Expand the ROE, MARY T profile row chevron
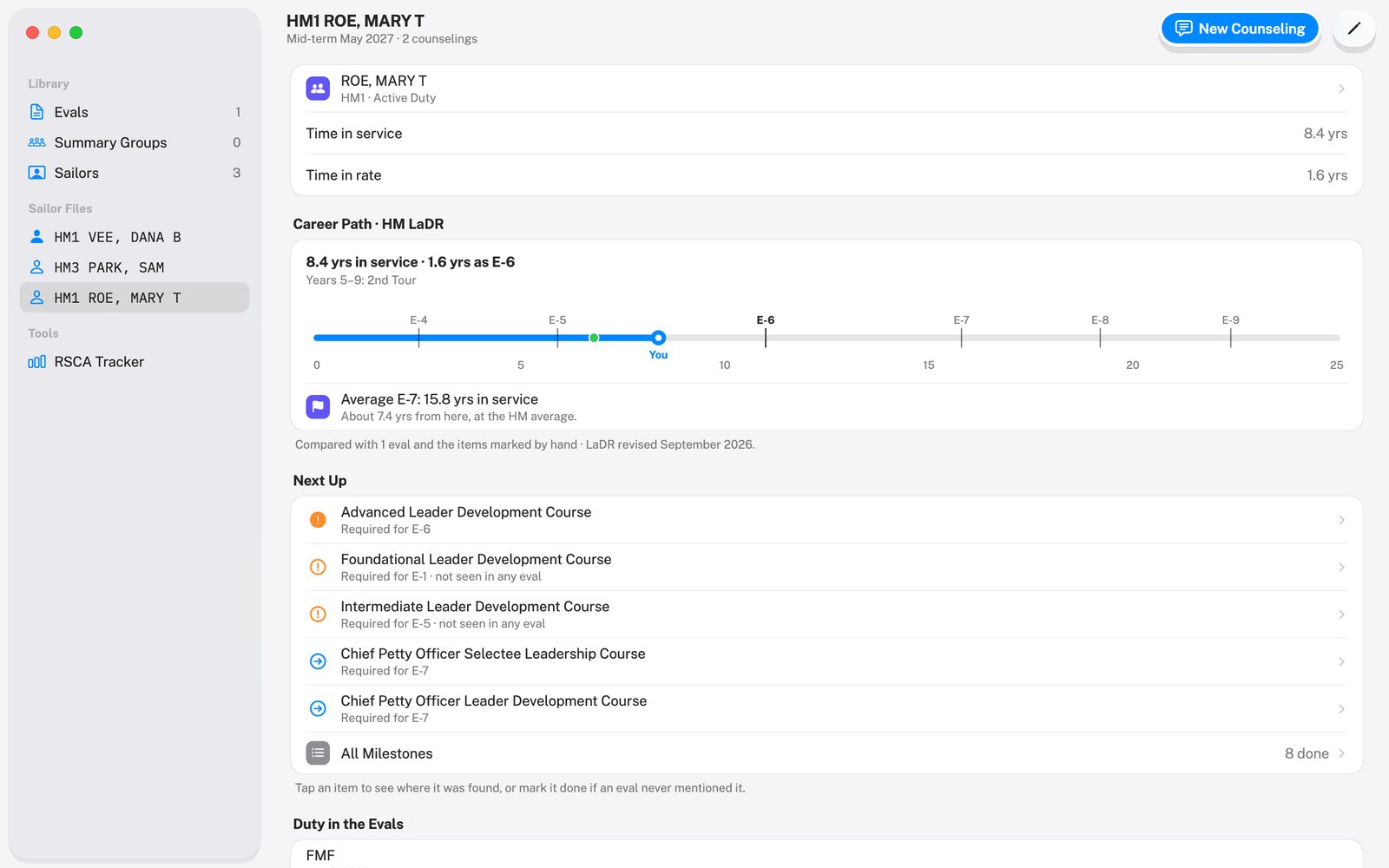The height and width of the screenshot is (868, 1389). pyautogui.click(x=1341, y=89)
